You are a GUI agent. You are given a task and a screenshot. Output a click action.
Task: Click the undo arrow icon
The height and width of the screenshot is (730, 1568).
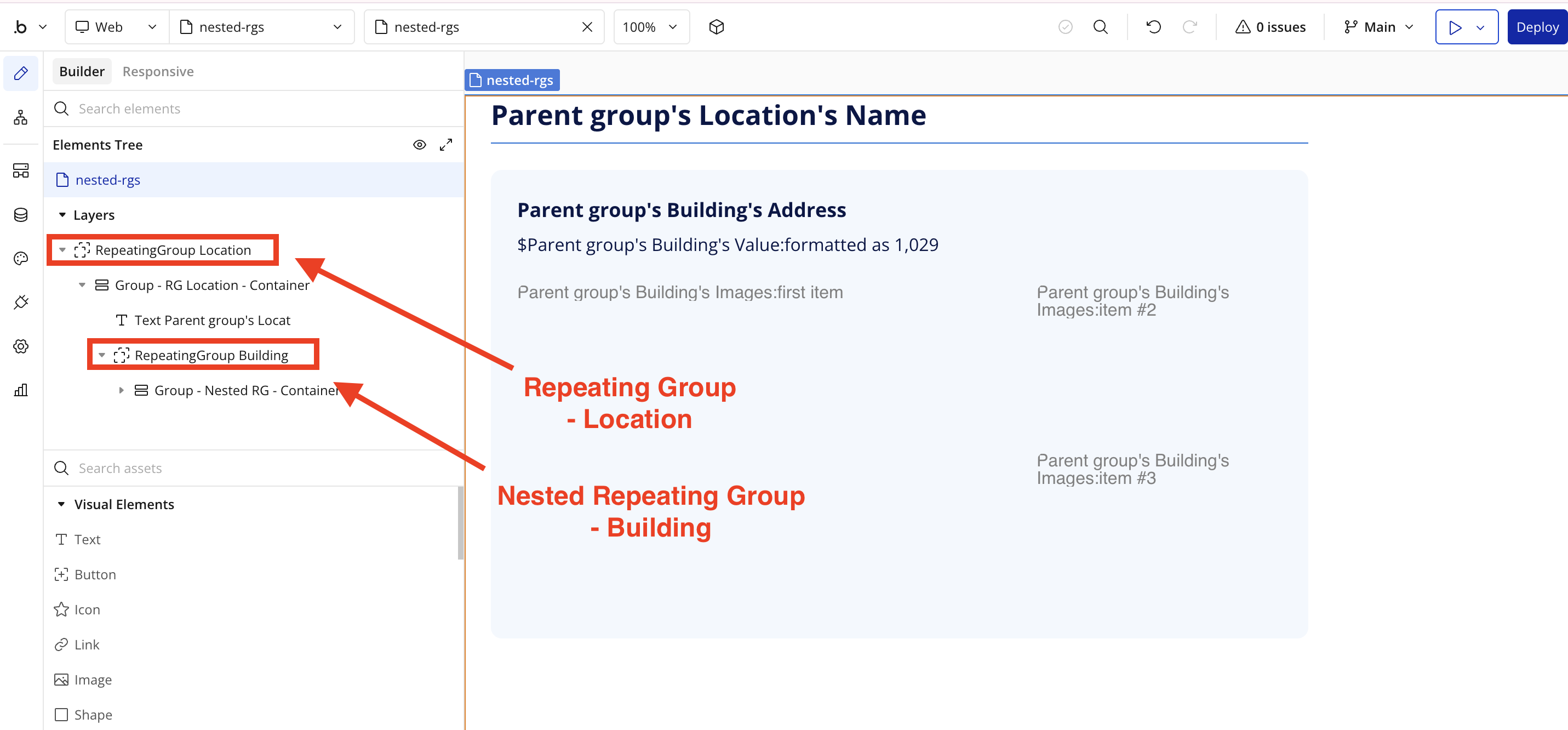coord(1153,27)
